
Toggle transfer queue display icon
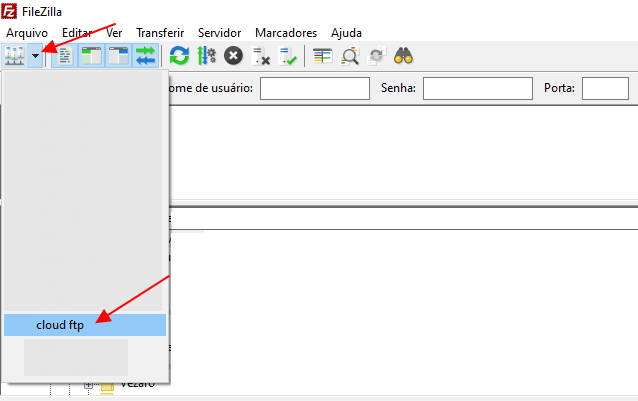(x=145, y=56)
